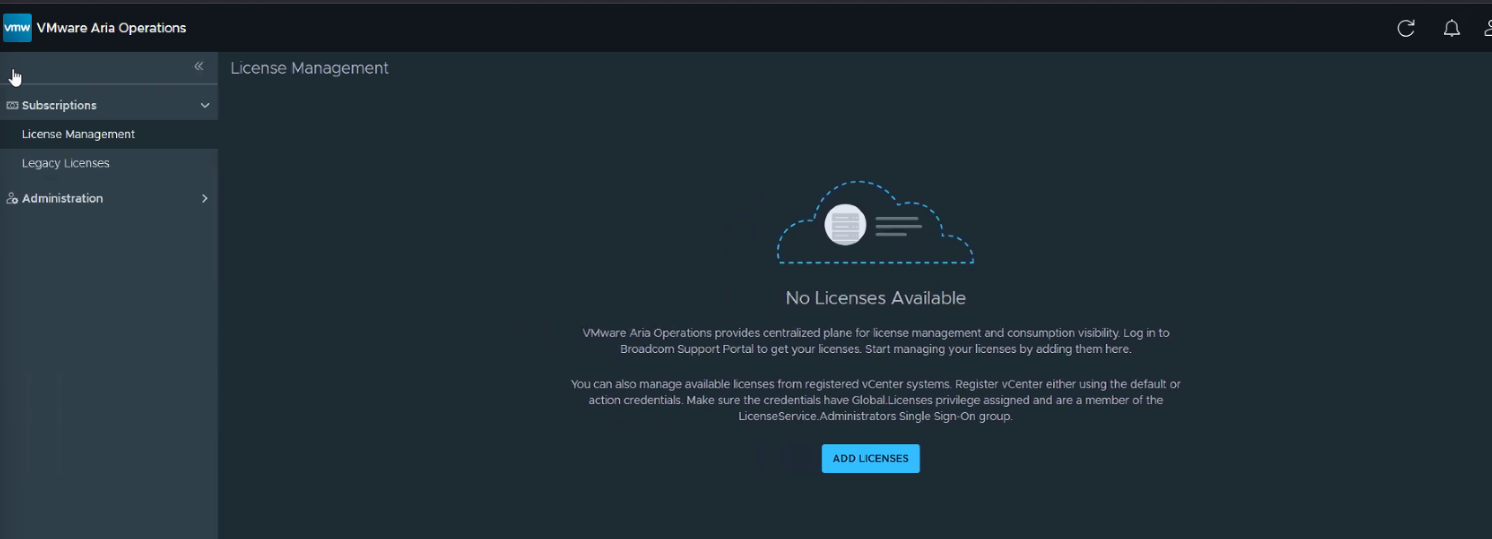
Task: Click the No Licenses Available heading
Action: [876, 298]
